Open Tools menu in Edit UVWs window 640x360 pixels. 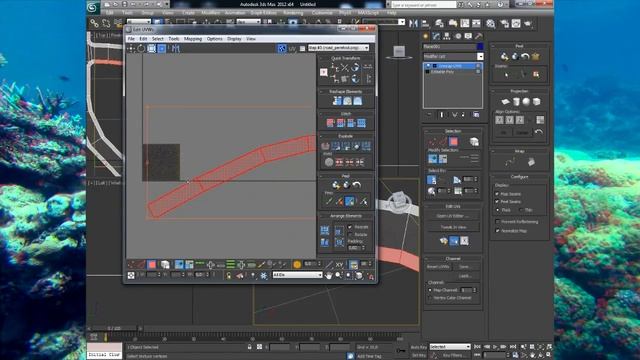pos(174,39)
